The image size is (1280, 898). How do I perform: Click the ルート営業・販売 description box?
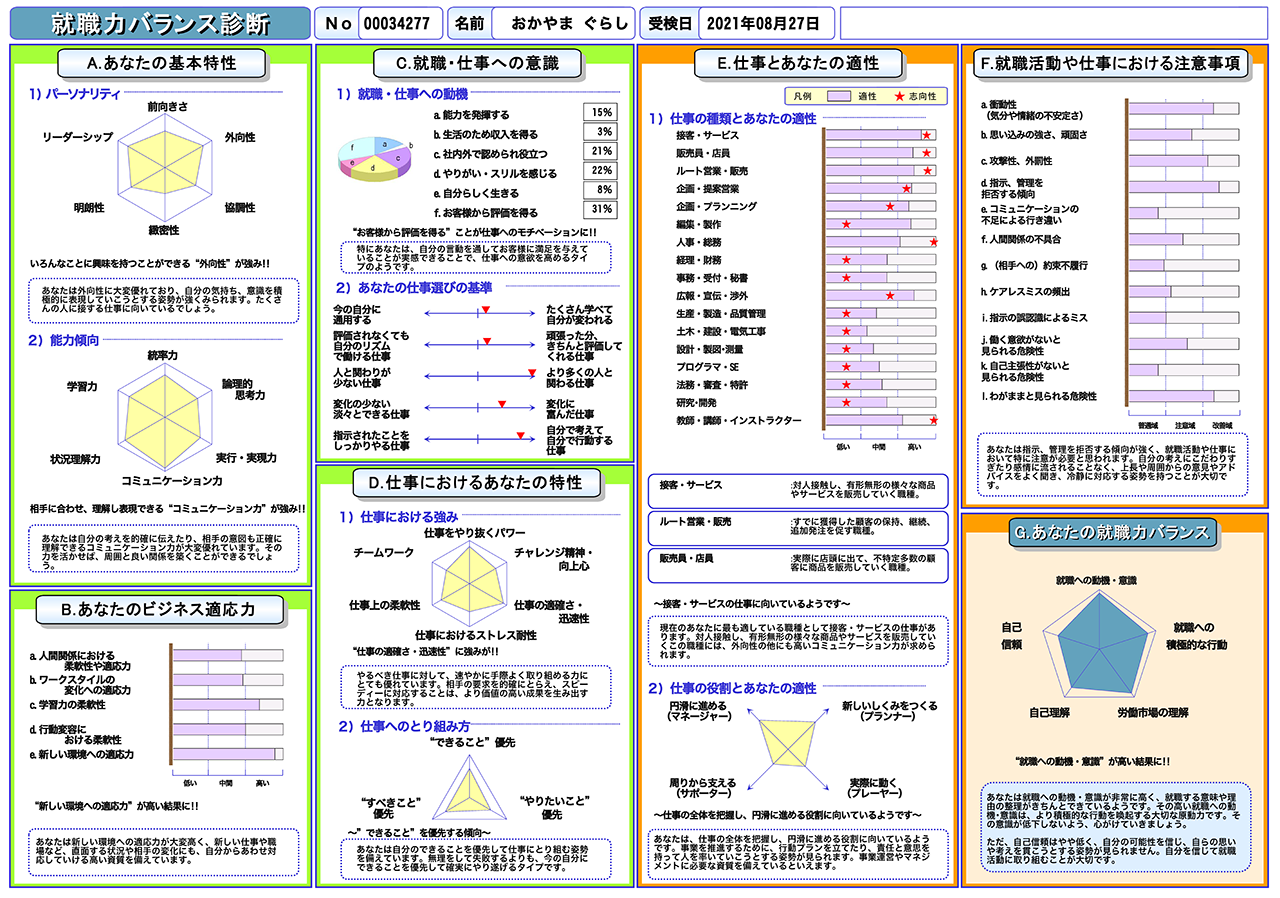click(x=798, y=528)
